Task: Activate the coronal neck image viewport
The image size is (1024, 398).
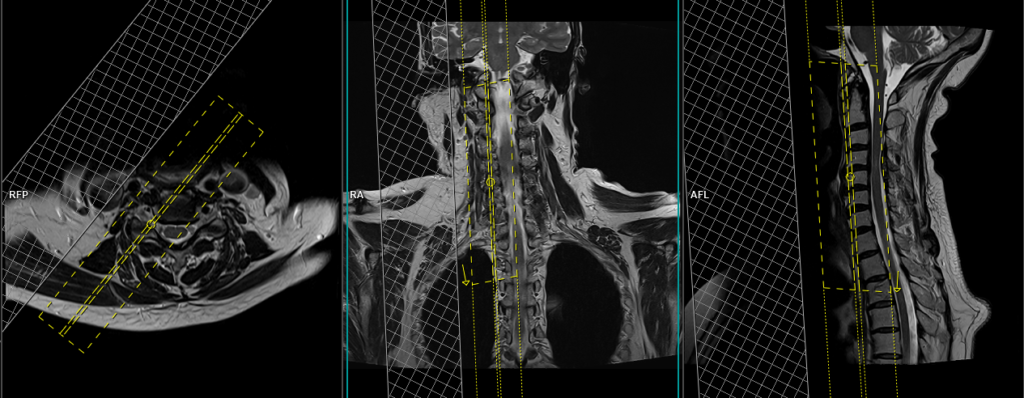Action: (x=513, y=199)
